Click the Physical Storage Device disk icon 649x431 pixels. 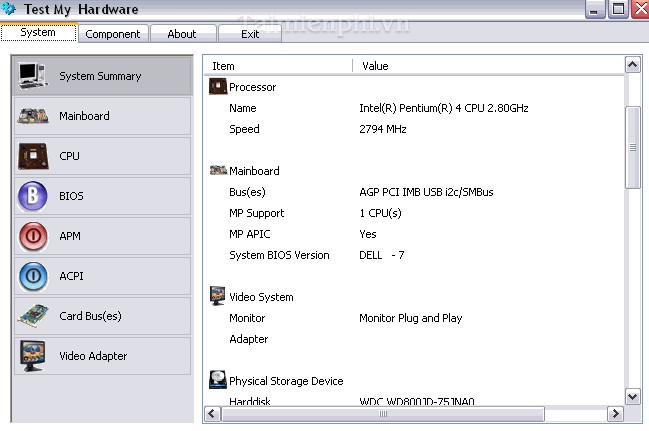pyautogui.click(x=218, y=380)
